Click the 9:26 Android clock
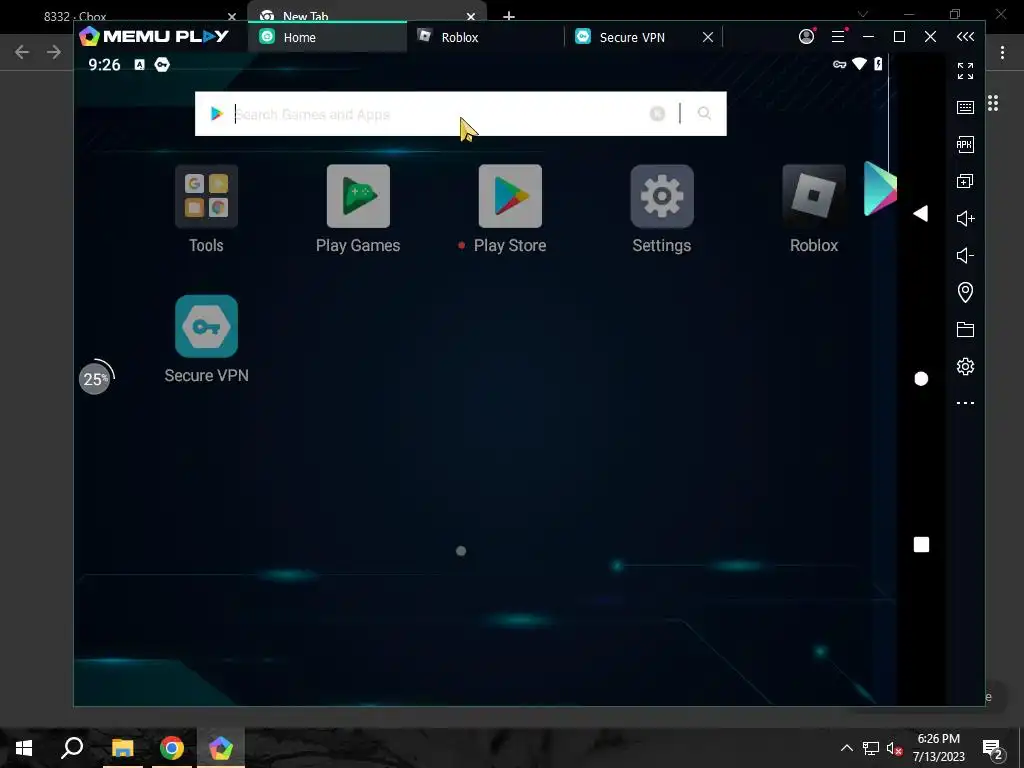Viewport: 1024px width, 768px height. point(104,65)
